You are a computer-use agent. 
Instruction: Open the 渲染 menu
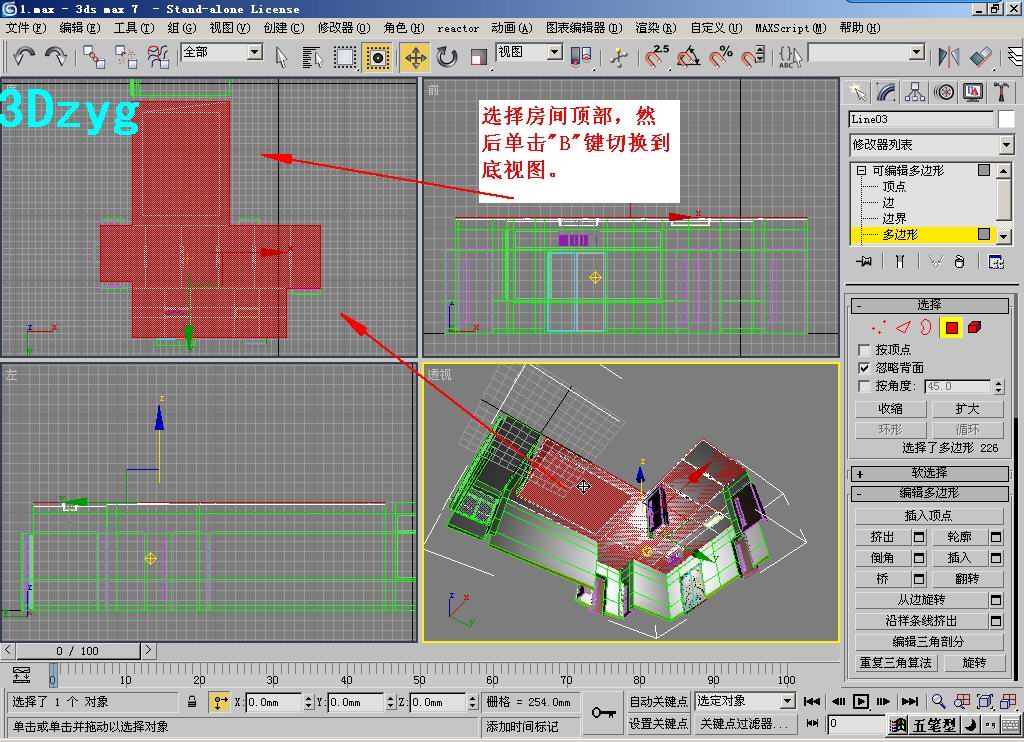(655, 28)
